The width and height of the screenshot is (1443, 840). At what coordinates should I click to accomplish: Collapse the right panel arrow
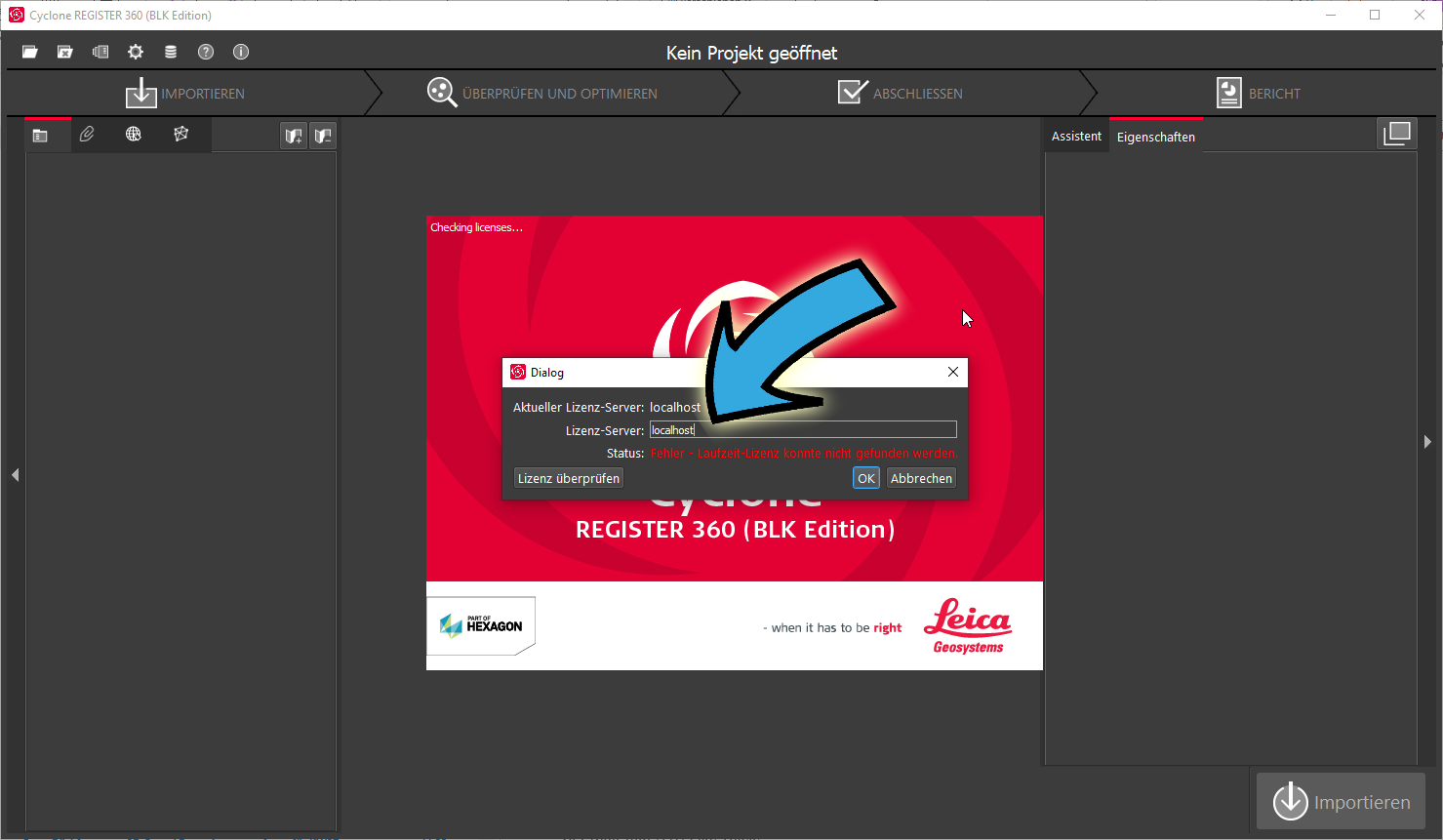[x=1428, y=442]
